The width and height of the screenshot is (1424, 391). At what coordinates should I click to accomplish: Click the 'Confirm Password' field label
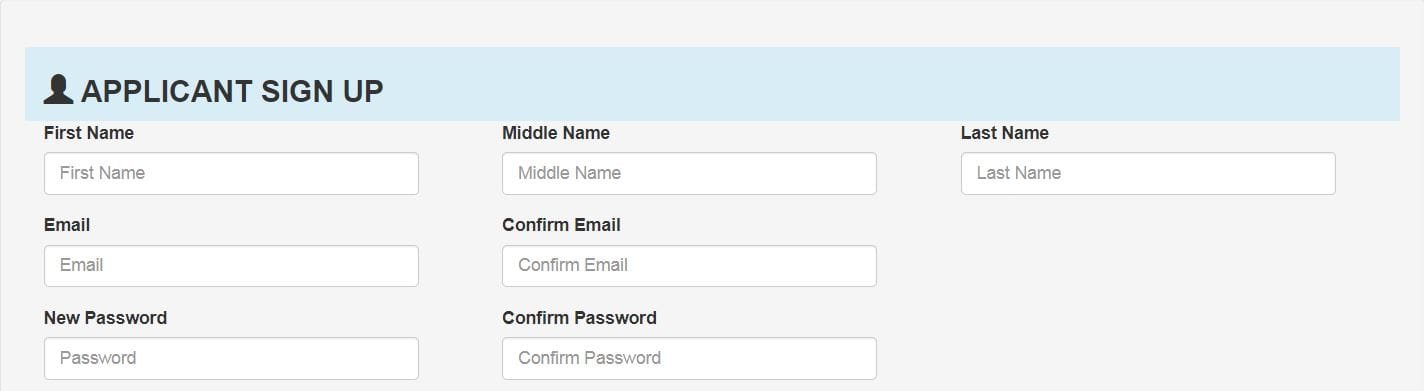[x=579, y=318]
